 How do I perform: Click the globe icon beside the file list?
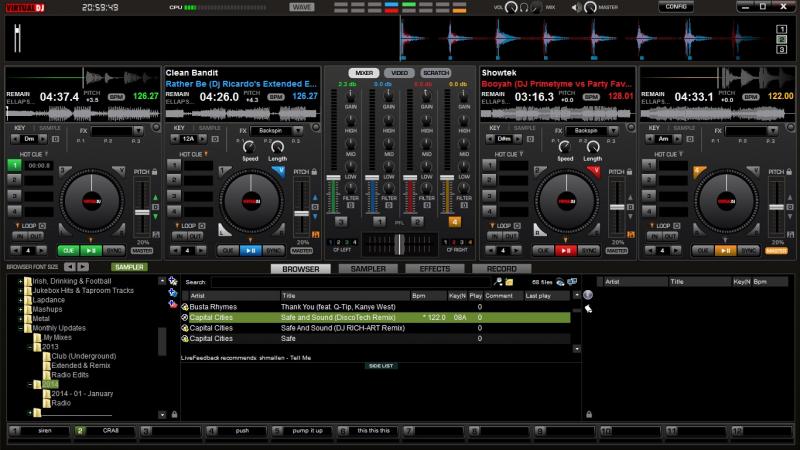pyautogui.click(x=588, y=295)
